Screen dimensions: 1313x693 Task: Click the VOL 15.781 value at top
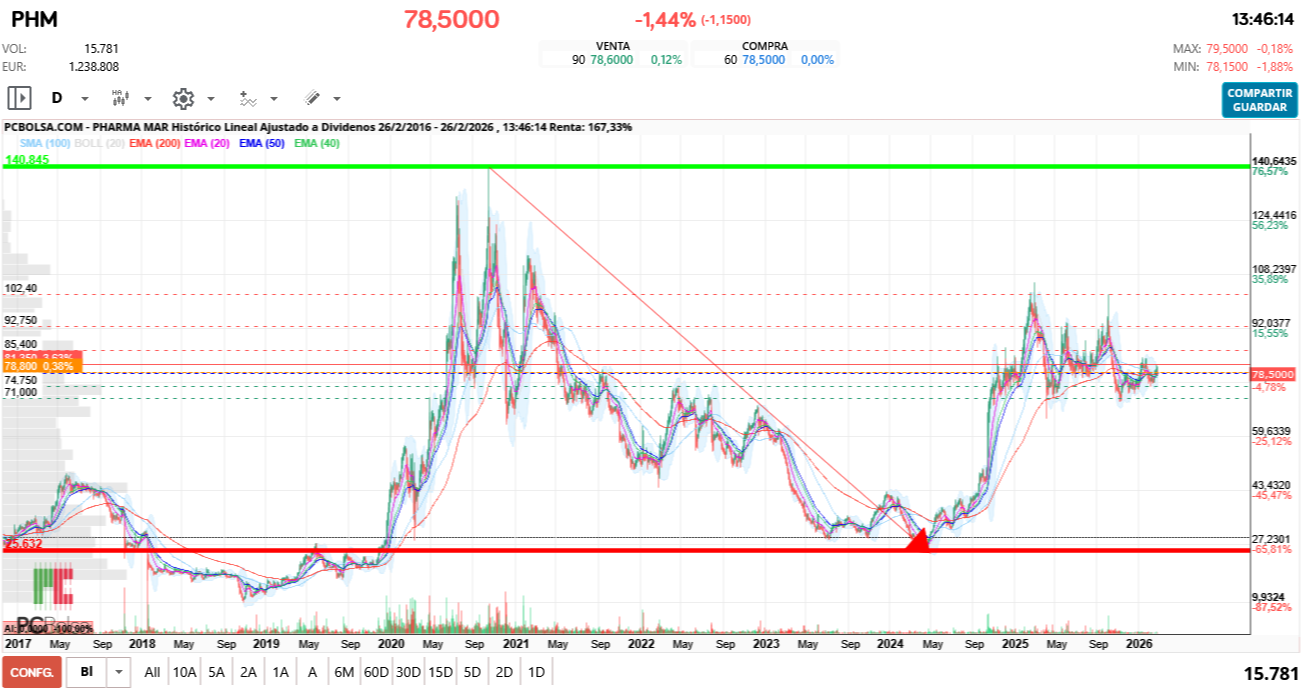coord(101,48)
